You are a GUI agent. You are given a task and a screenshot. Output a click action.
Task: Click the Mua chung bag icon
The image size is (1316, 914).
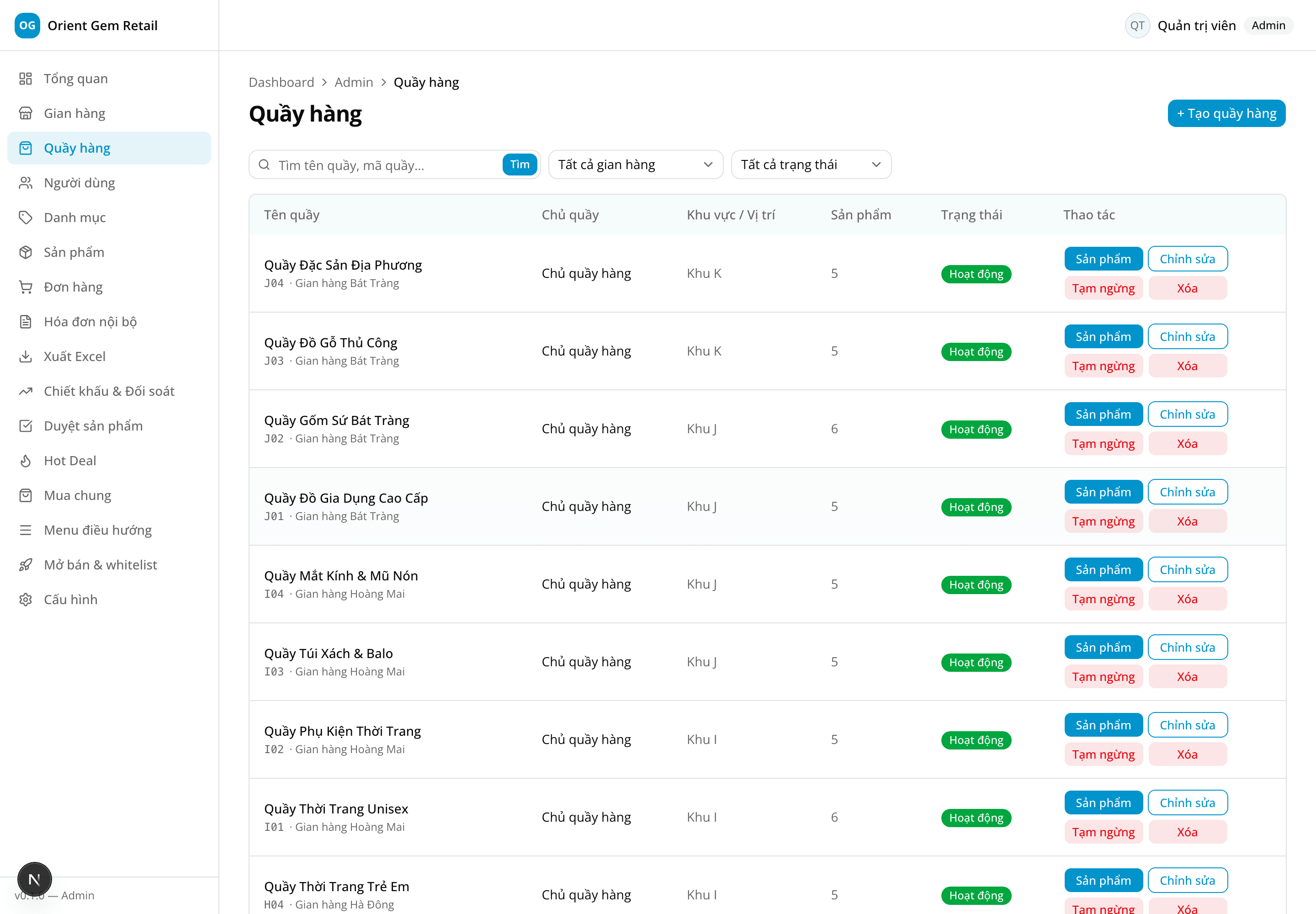tap(25, 495)
